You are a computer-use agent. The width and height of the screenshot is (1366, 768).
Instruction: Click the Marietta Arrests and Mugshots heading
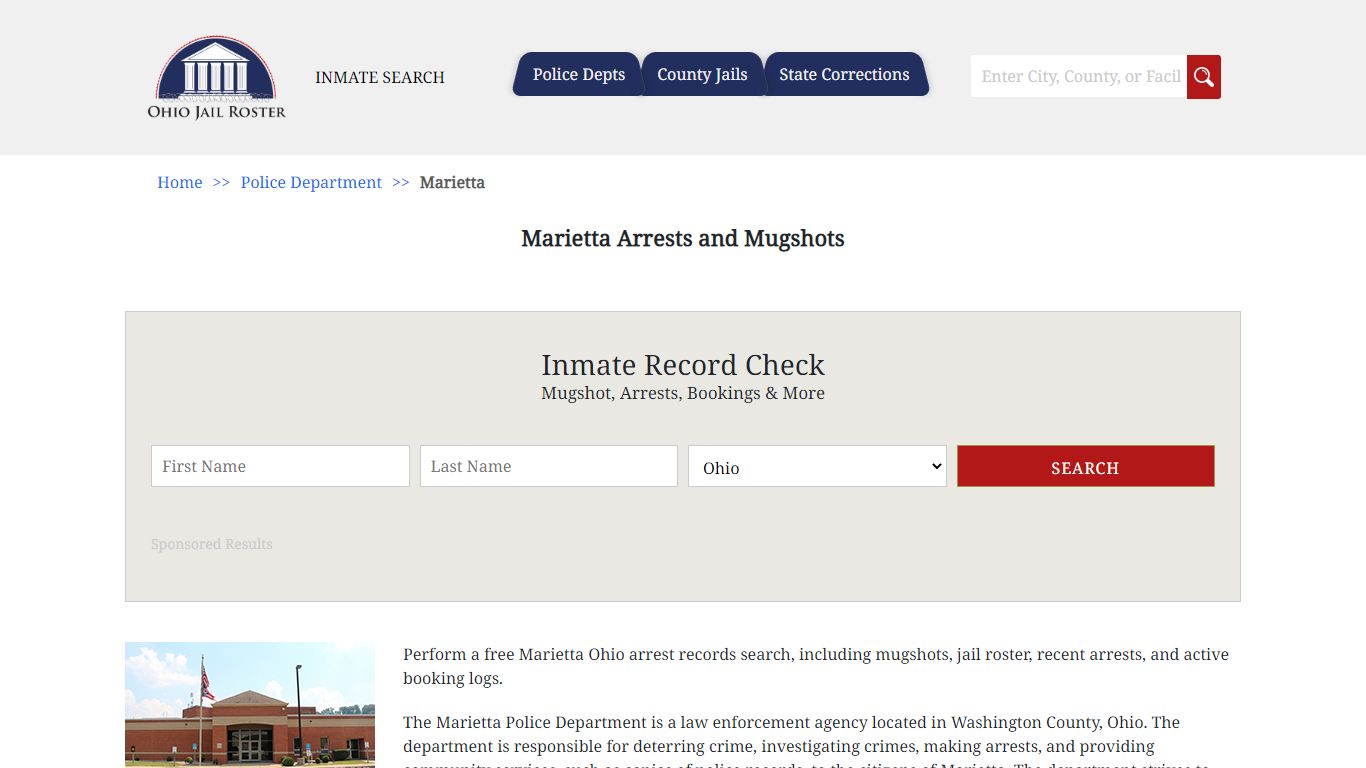coord(683,238)
